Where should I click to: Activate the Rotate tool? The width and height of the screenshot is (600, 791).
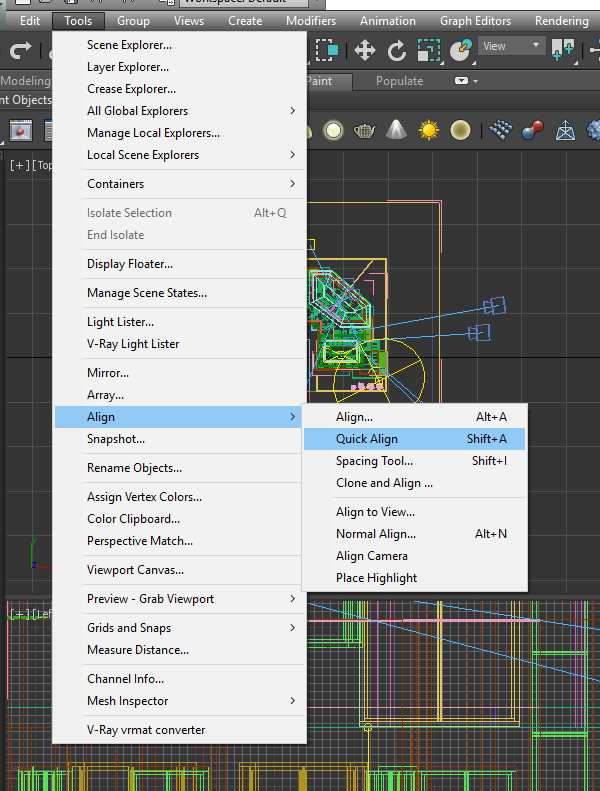[x=397, y=50]
